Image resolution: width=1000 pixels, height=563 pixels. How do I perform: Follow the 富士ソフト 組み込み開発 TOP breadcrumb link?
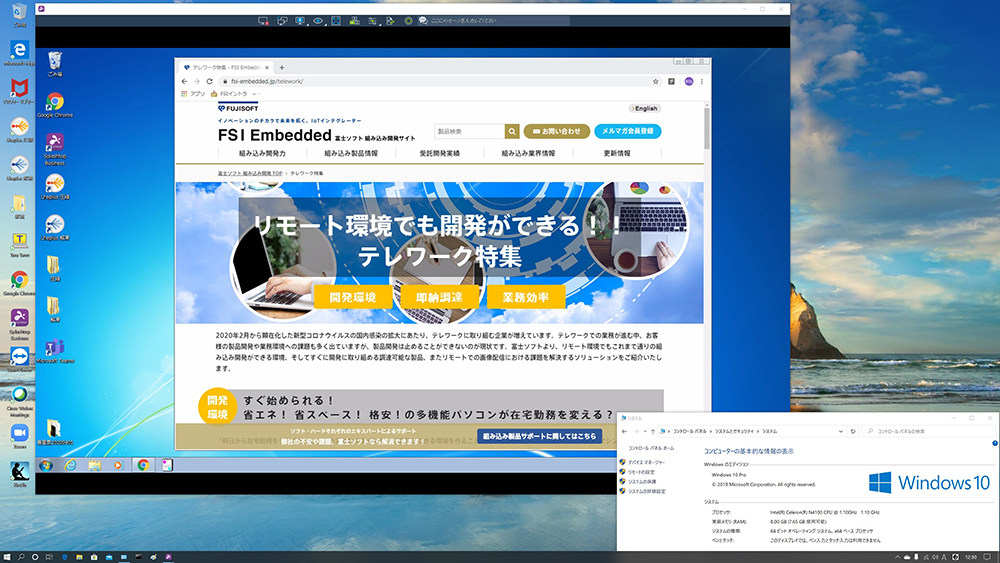(250, 173)
